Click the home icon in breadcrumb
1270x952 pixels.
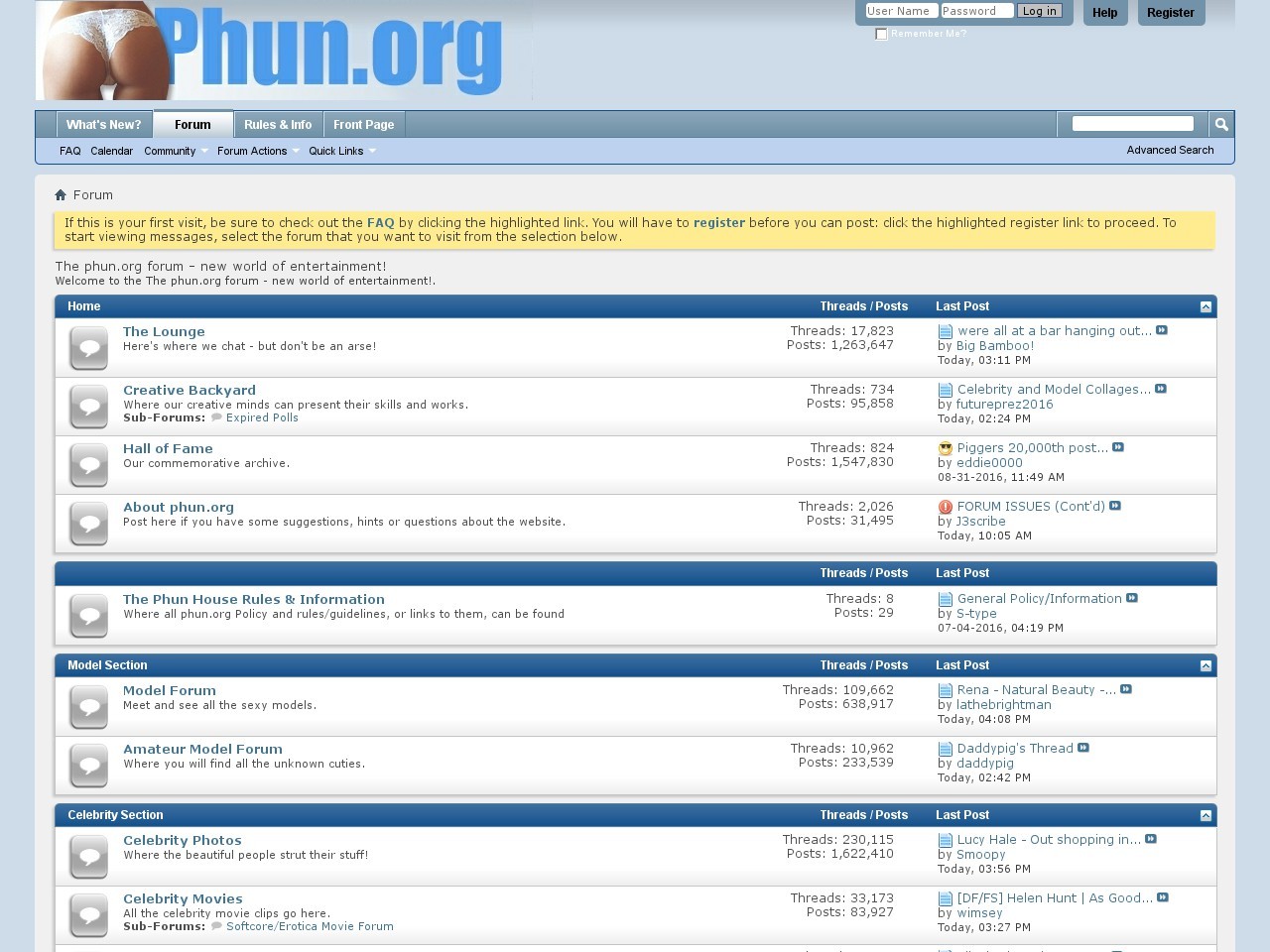tap(61, 194)
